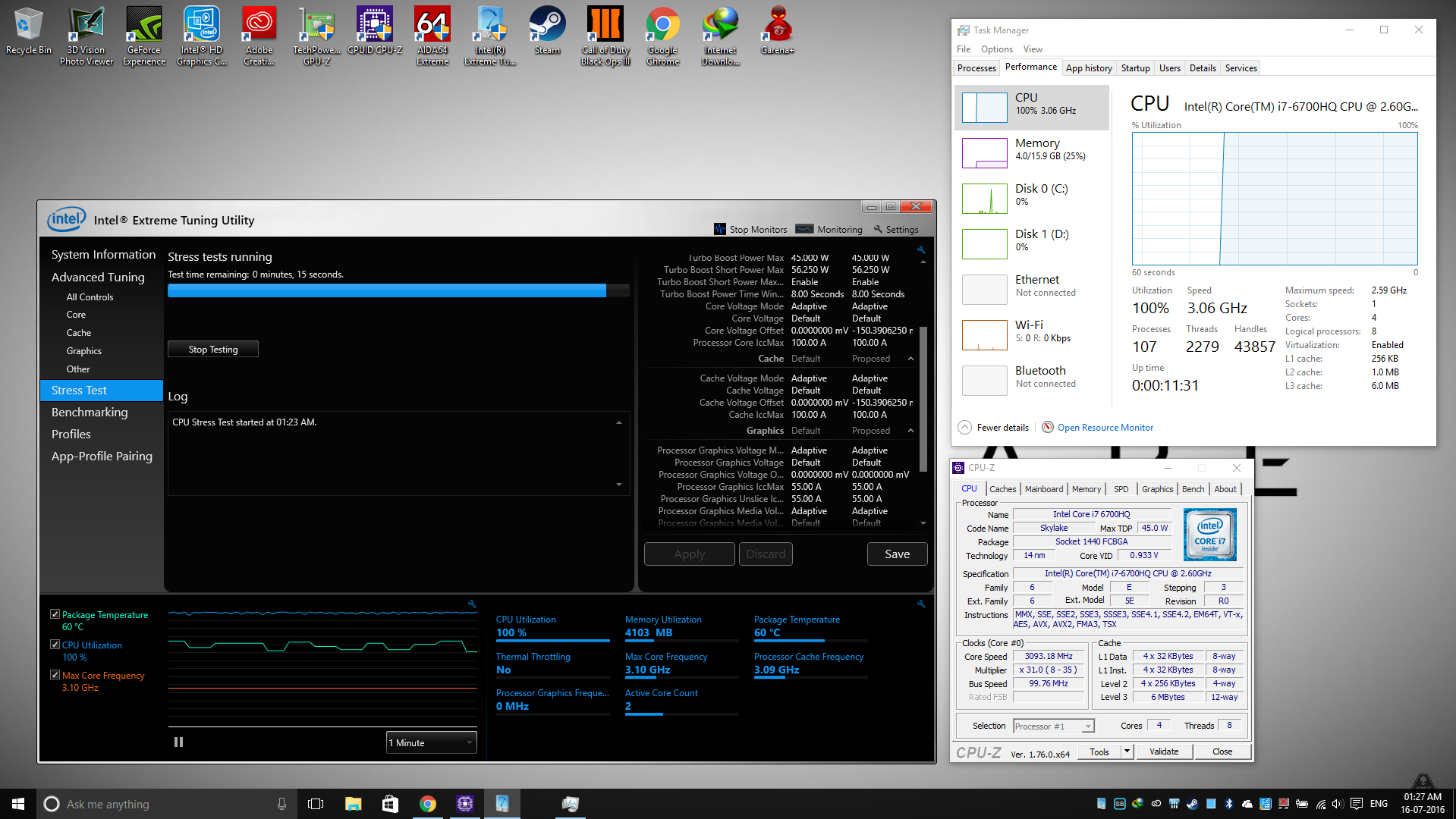Viewport: 1456px width, 819px height.
Task: Click the wrench icon above the monitoring graph
Action: (472, 604)
